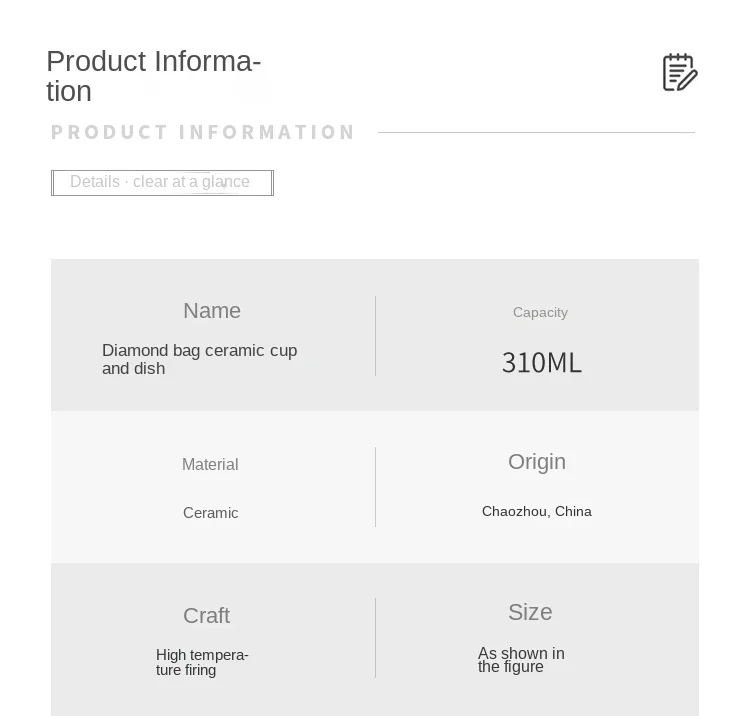The image size is (750, 716).
Task: Click the horizontal line beside the subtitle
Action: click(536, 132)
